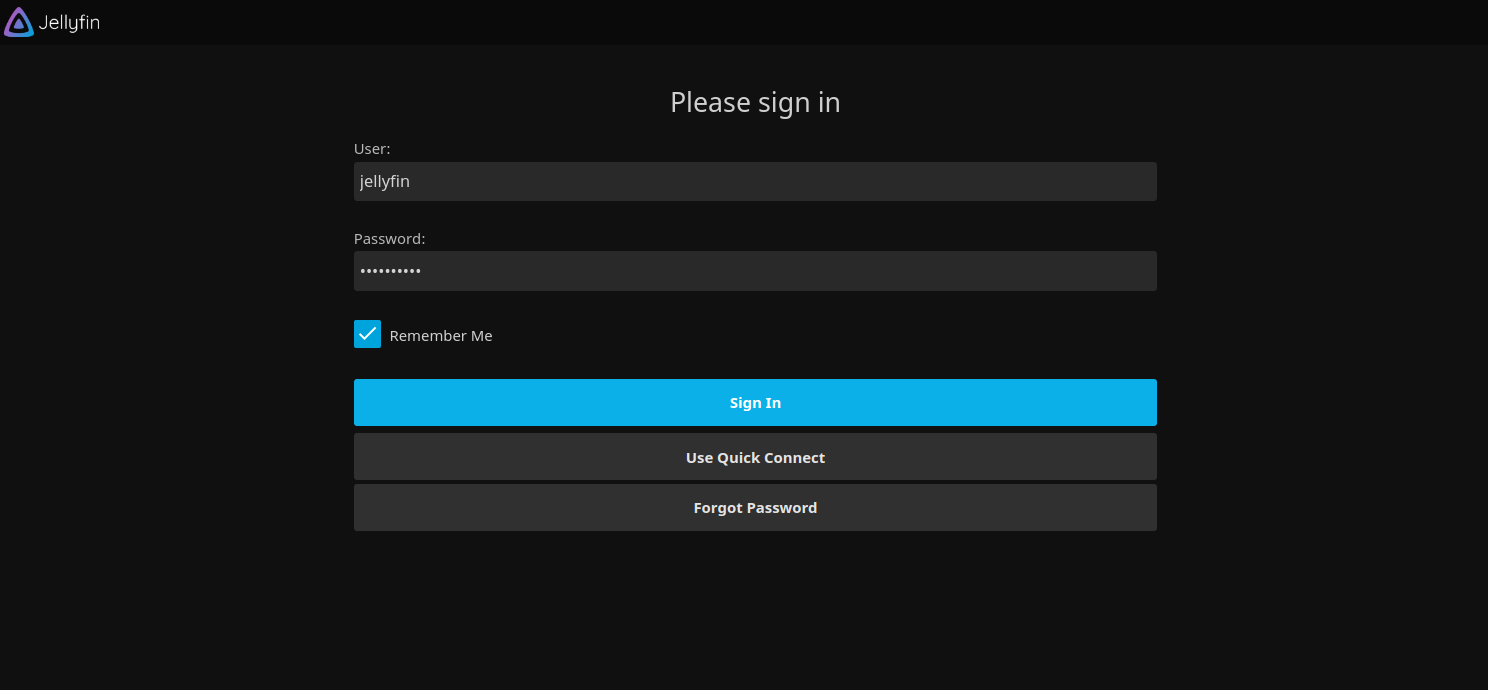Viewport: 1488px width, 690px height.
Task: Click the "User:" field label
Action: point(372,149)
